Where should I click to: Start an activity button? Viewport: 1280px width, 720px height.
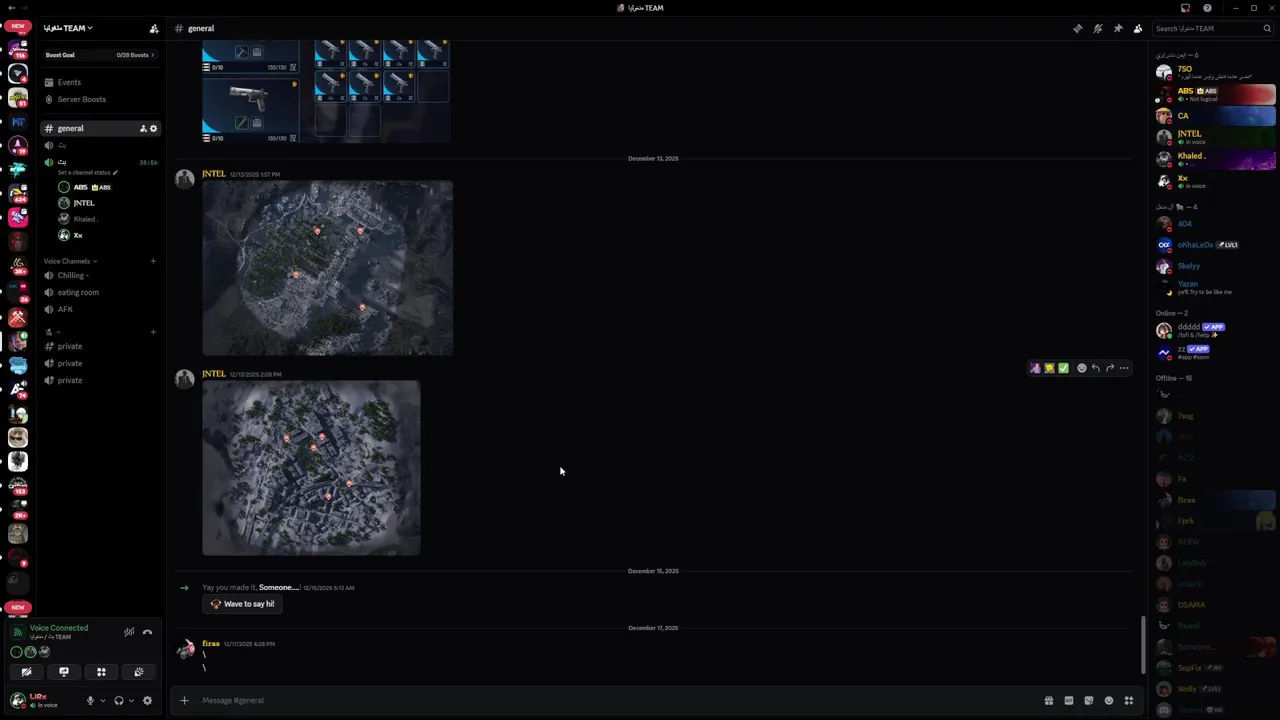[x=101, y=672]
